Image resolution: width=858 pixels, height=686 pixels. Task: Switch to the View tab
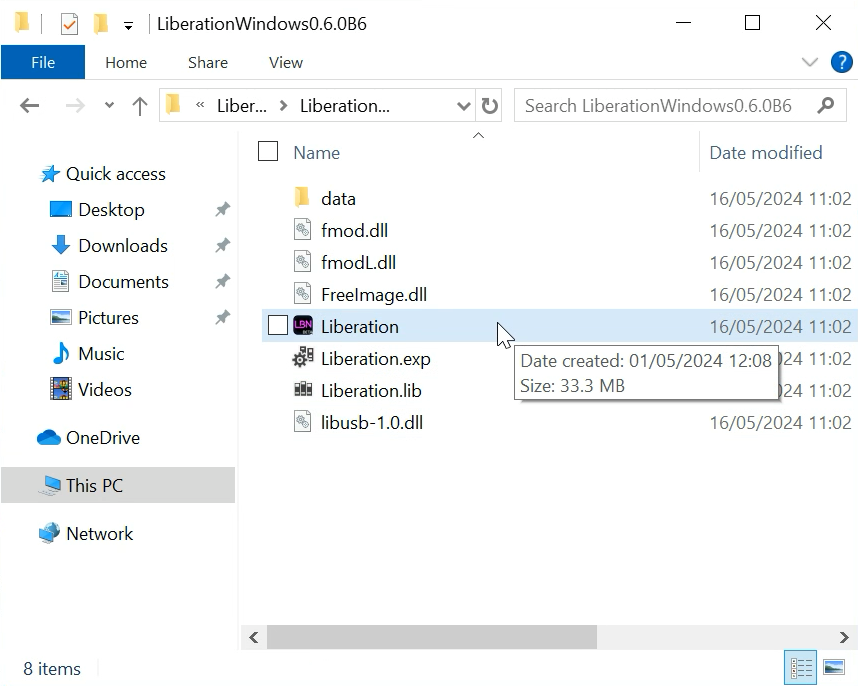point(285,62)
